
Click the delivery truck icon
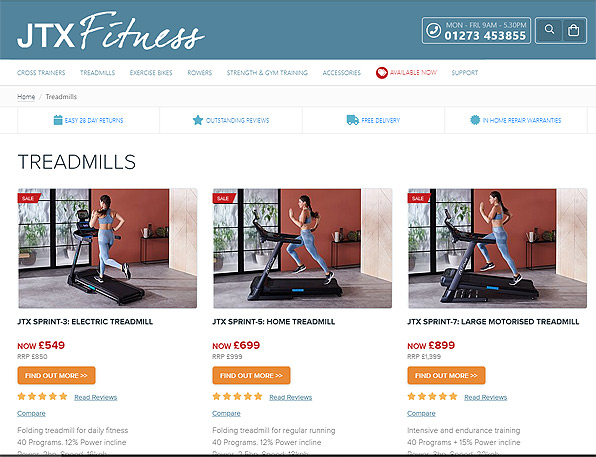(x=352, y=120)
